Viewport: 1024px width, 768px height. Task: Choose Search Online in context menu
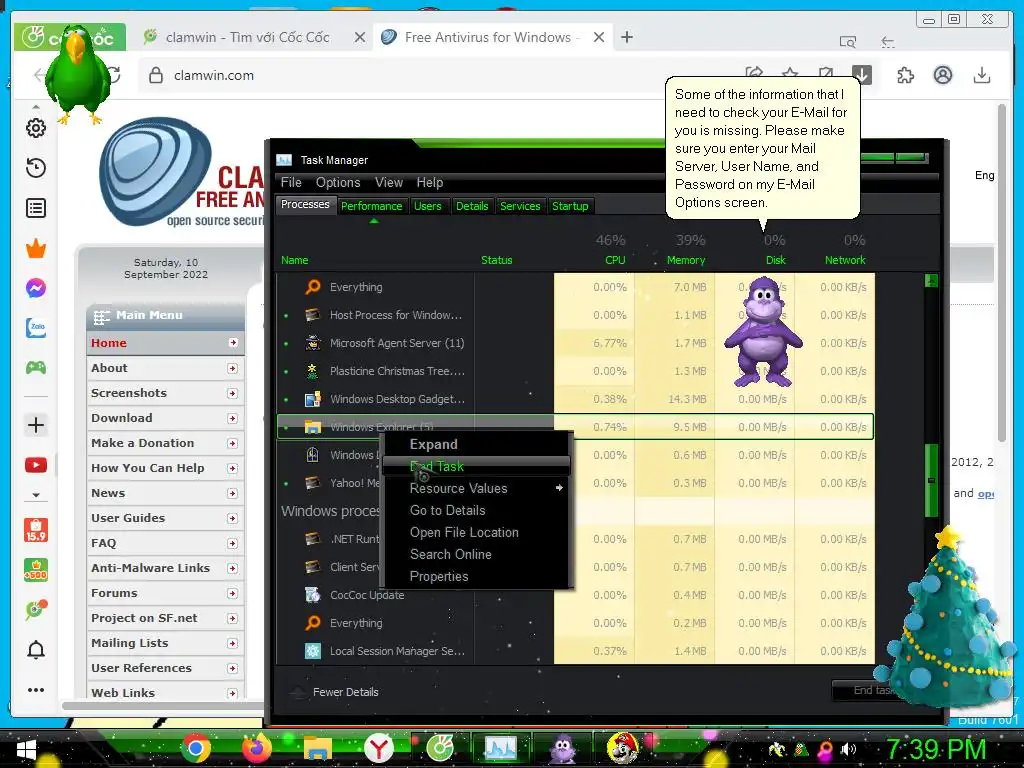coord(476,554)
